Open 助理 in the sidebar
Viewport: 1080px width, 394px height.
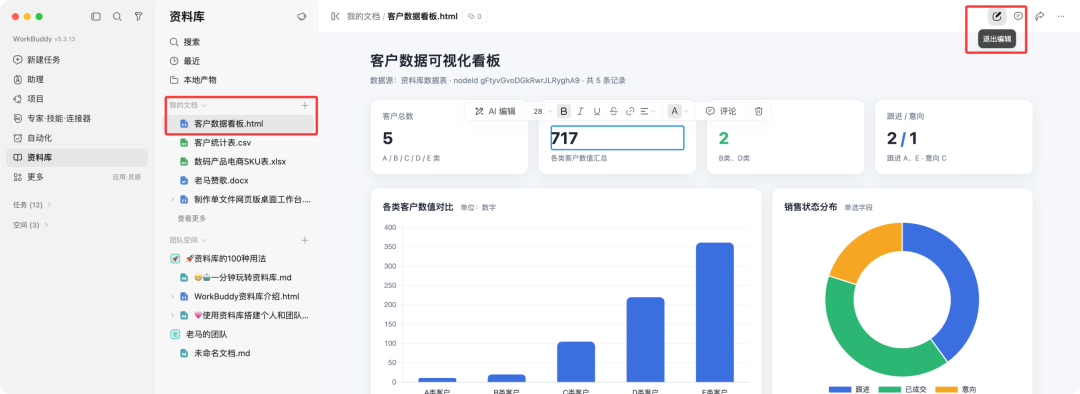click(x=76, y=79)
